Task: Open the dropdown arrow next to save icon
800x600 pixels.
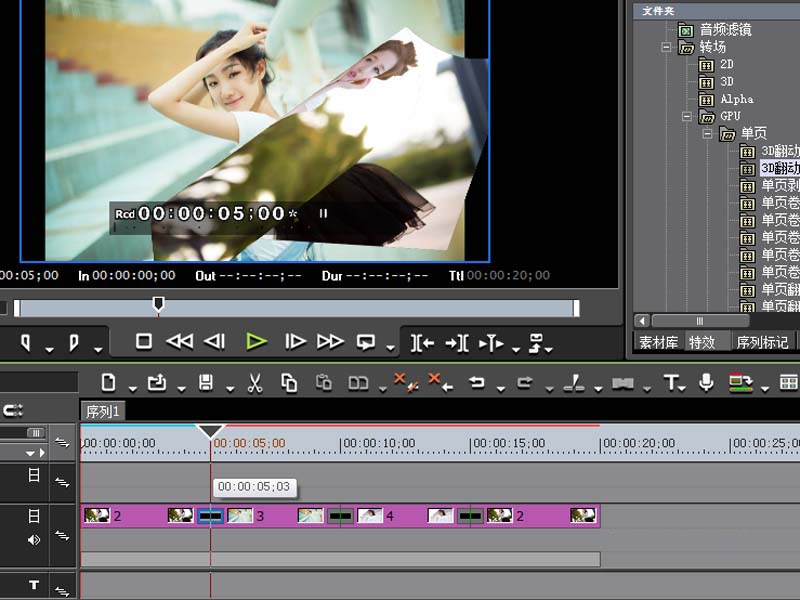Action: click(x=230, y=389)
